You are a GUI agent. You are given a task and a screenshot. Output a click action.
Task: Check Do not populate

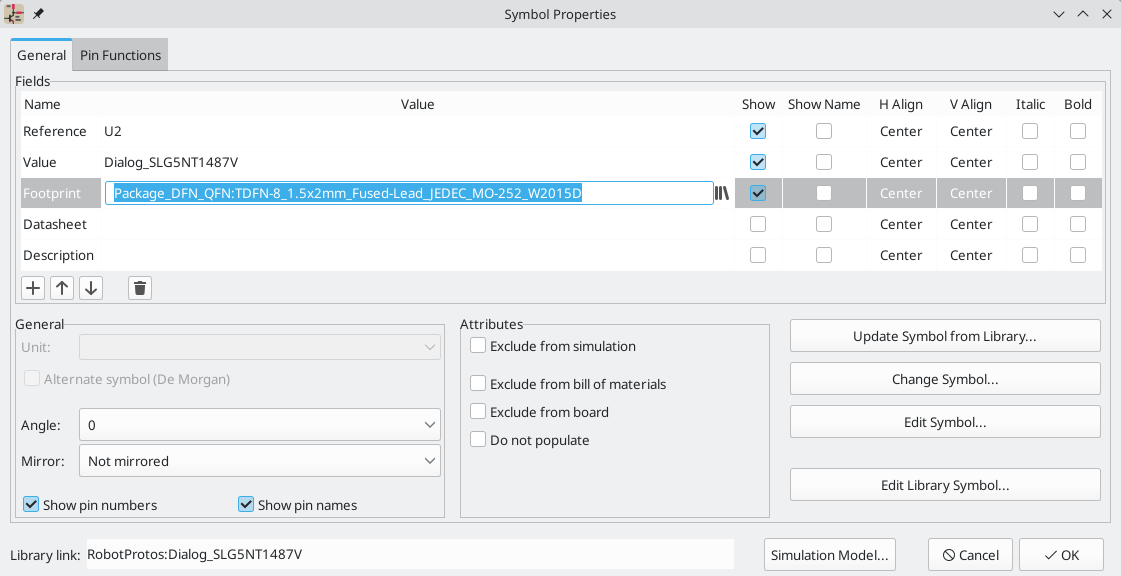477,440
